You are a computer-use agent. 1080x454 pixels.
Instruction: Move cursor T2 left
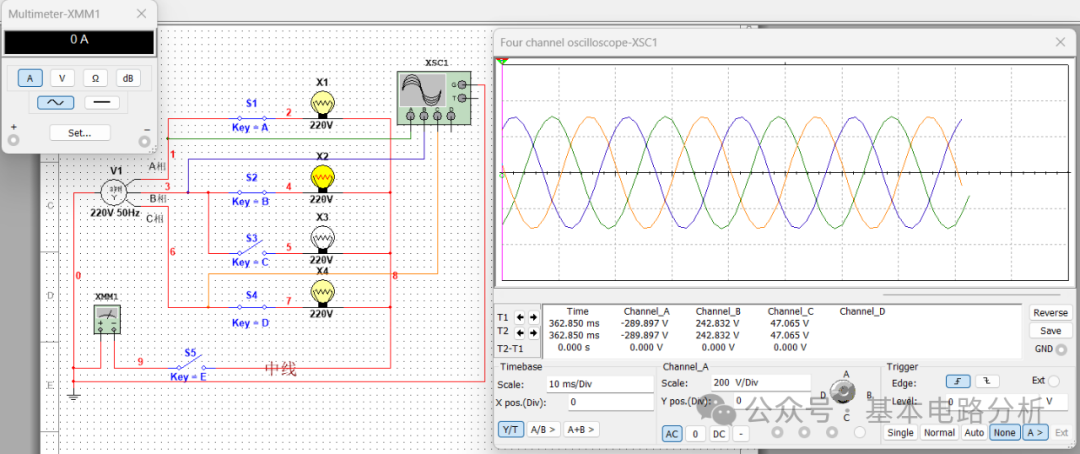520,333
